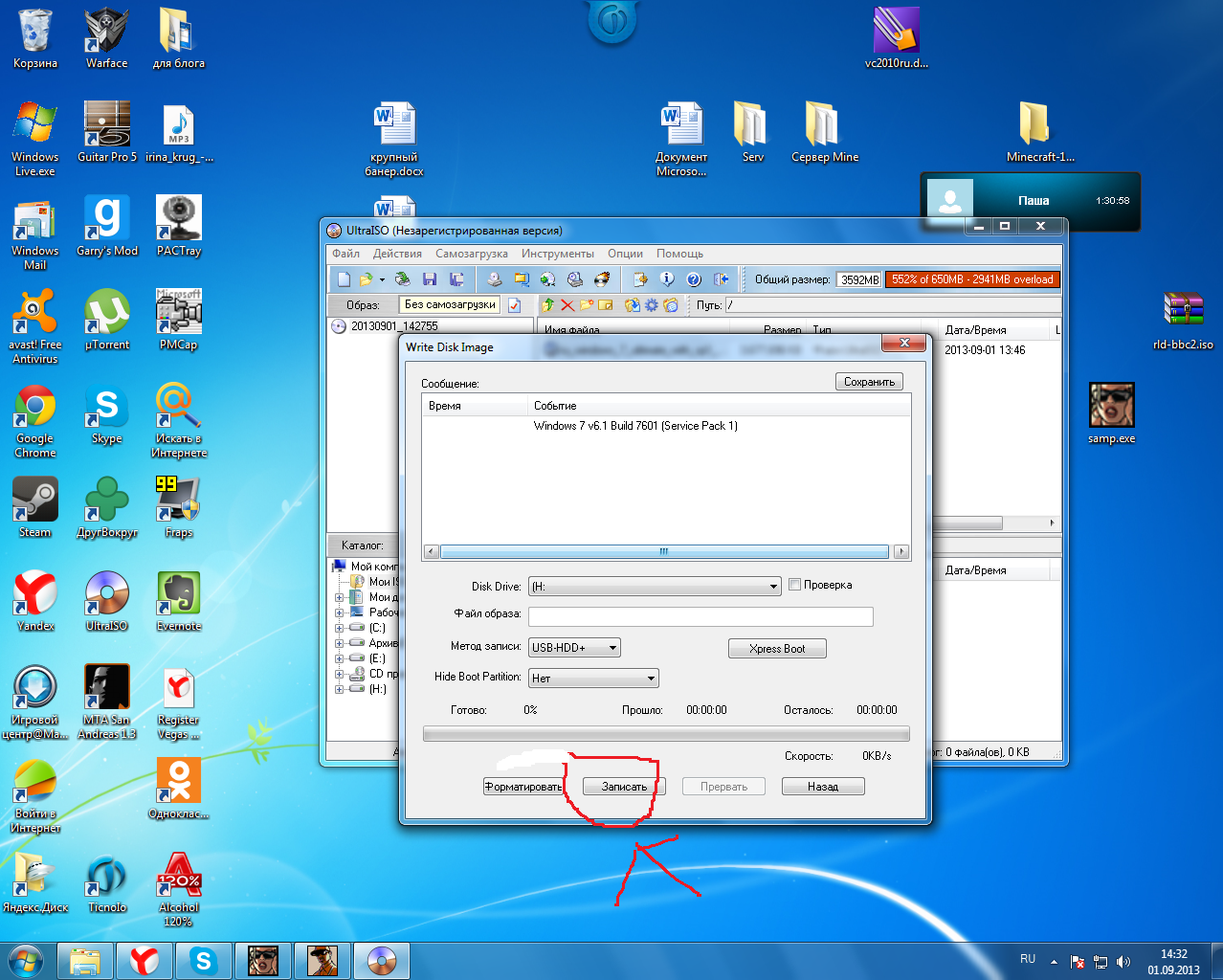Open the Файл menu

coord(346,254)
